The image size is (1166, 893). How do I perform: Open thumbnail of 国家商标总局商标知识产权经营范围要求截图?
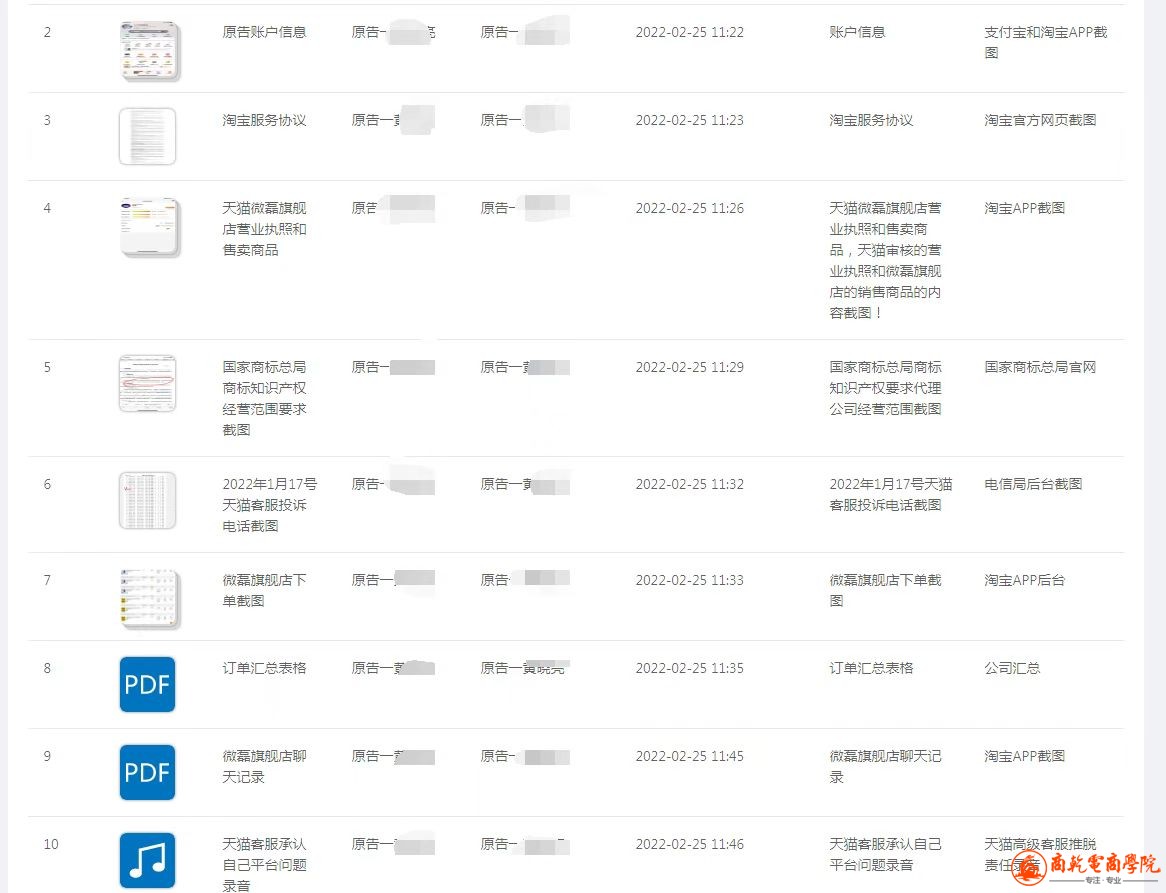click(x=147, y=384)
